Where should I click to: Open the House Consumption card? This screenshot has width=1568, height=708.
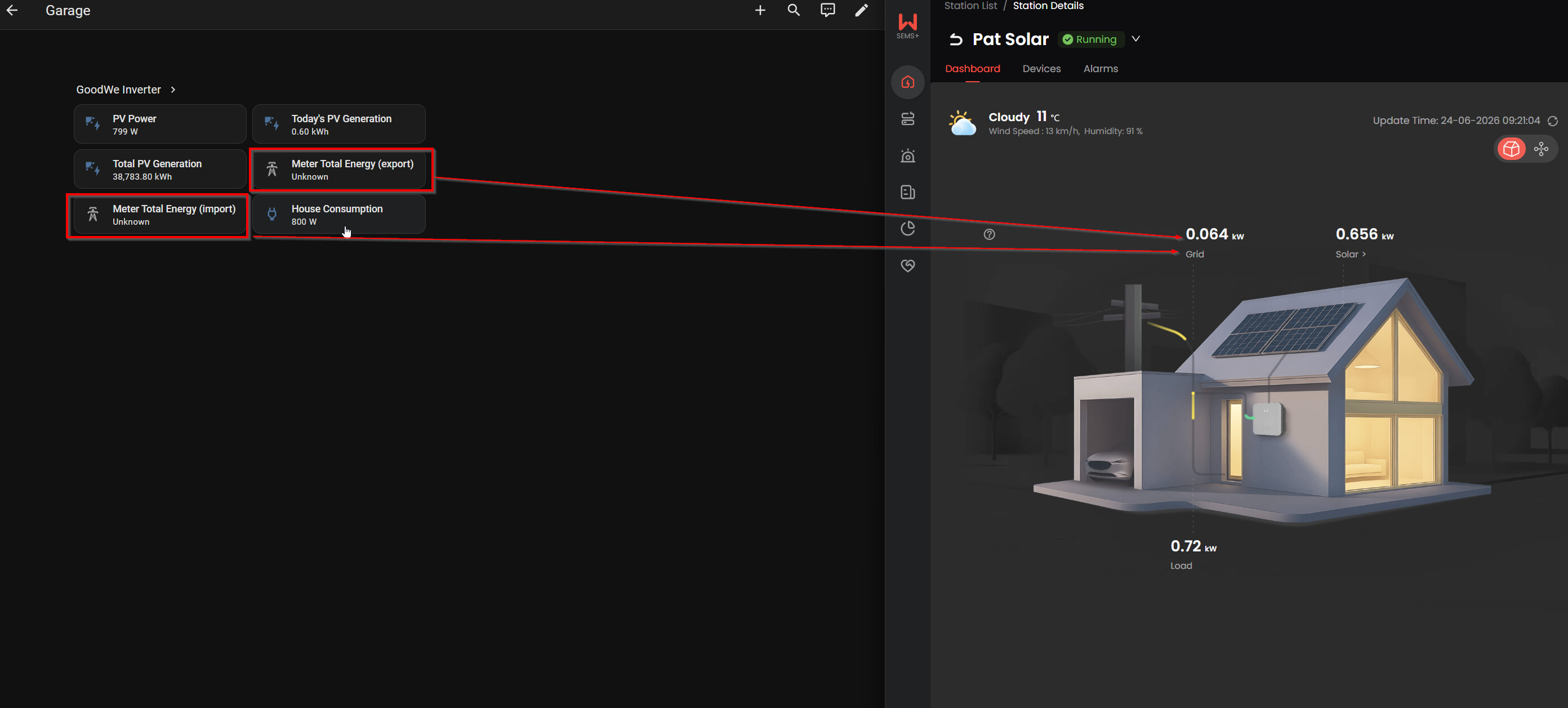point(338,214)
